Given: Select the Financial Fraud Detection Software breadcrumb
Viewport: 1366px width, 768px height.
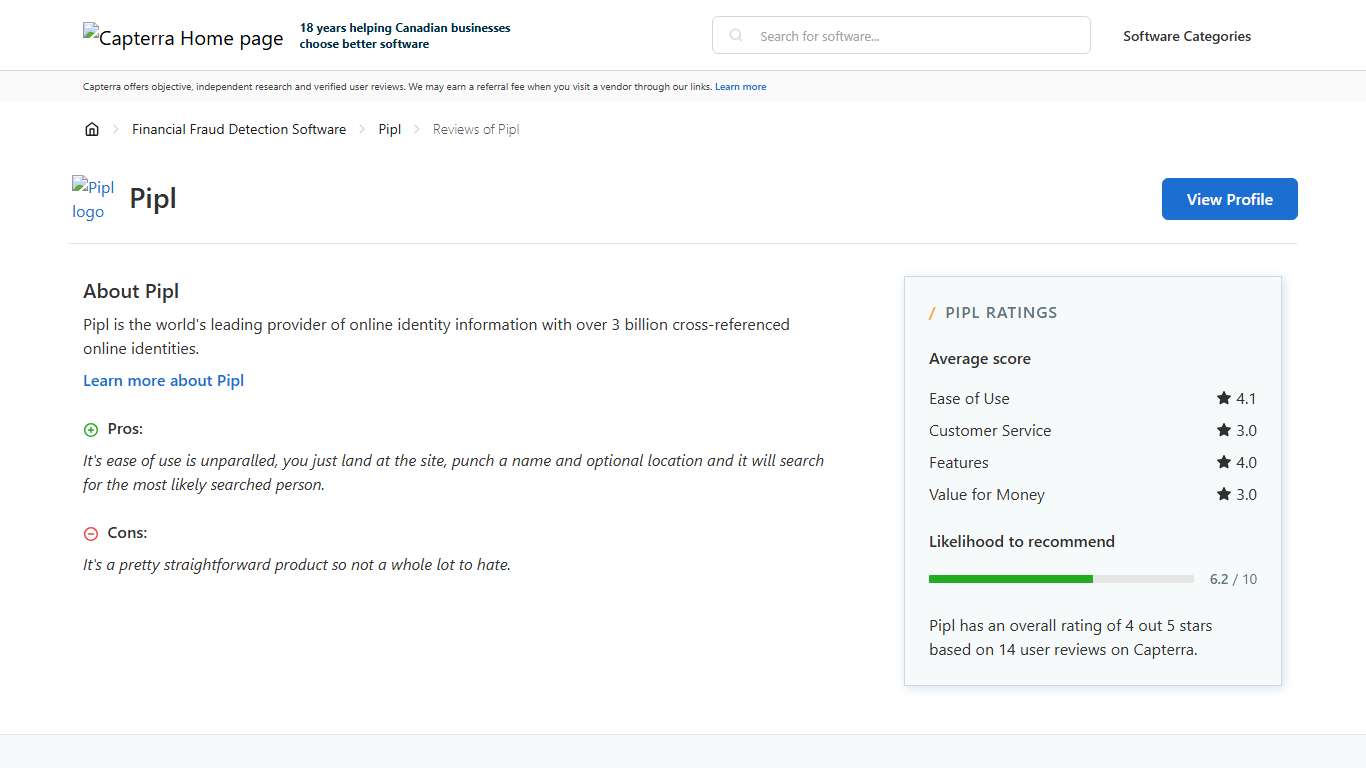Looking at the screenshot, I should click(239, 129).
